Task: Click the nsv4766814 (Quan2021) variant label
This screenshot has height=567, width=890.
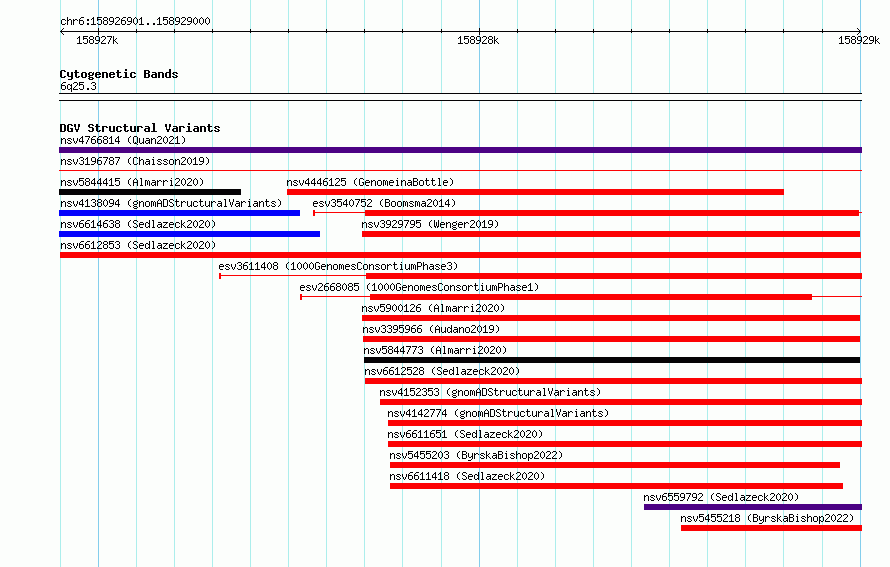Action: coord(123,140)
